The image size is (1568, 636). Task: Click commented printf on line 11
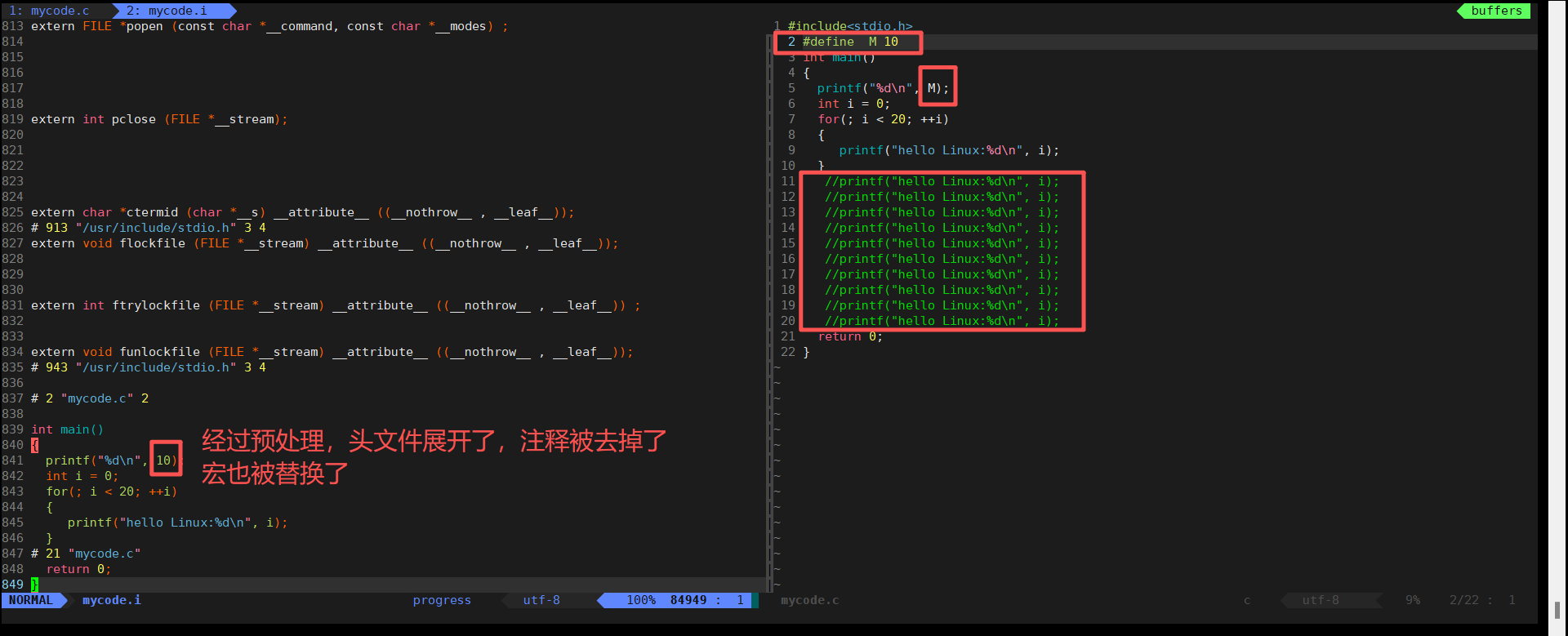tap(942, 181)
